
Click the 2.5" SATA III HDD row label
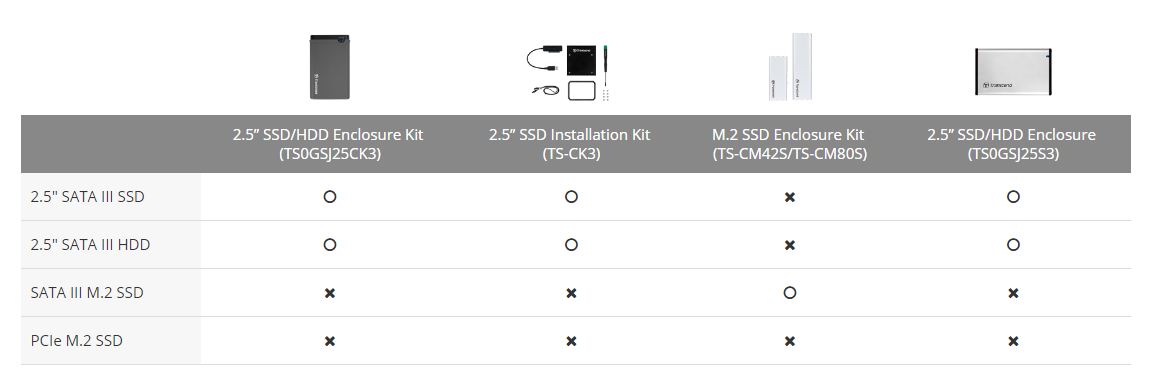click(90, 244)
